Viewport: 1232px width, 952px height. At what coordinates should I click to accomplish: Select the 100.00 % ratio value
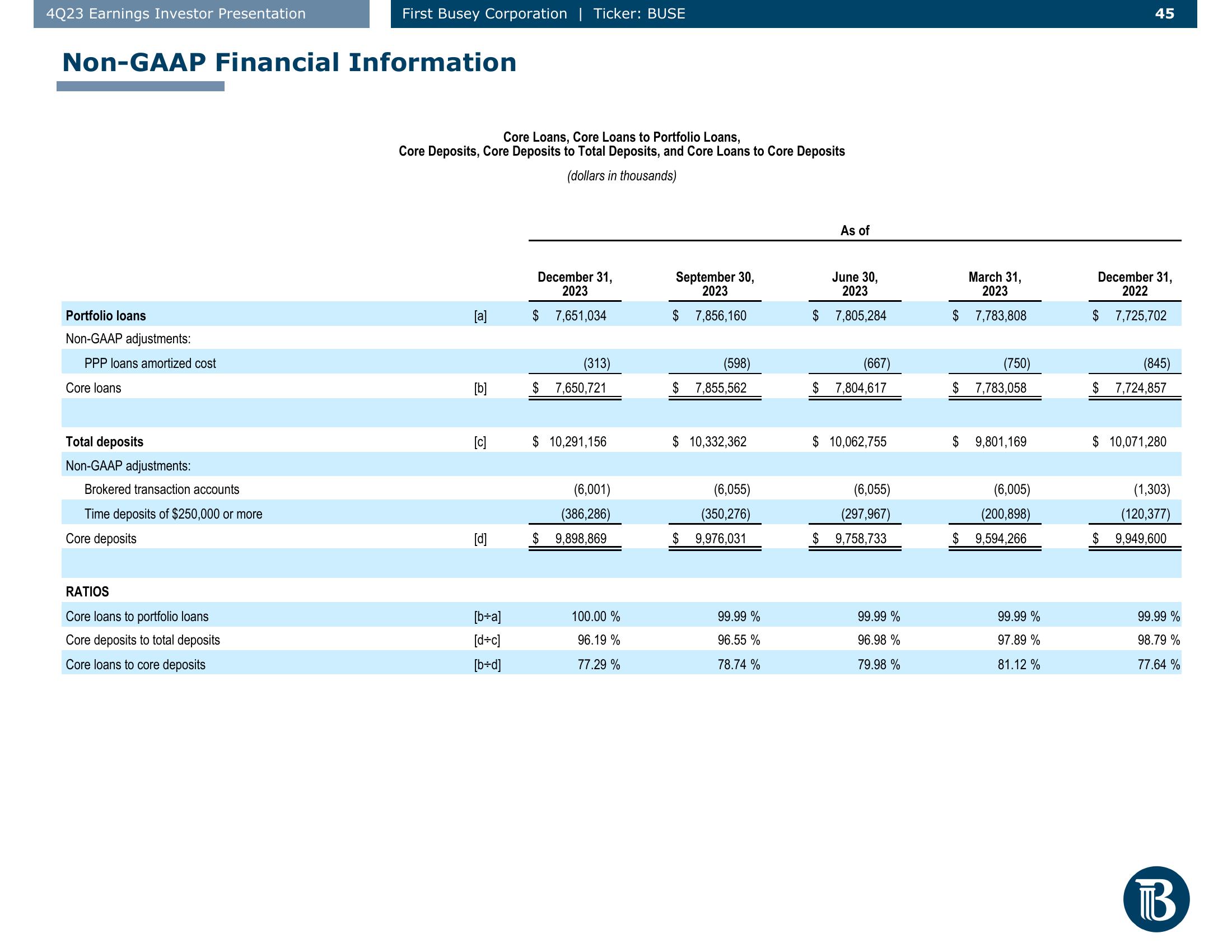click(596, 617)
